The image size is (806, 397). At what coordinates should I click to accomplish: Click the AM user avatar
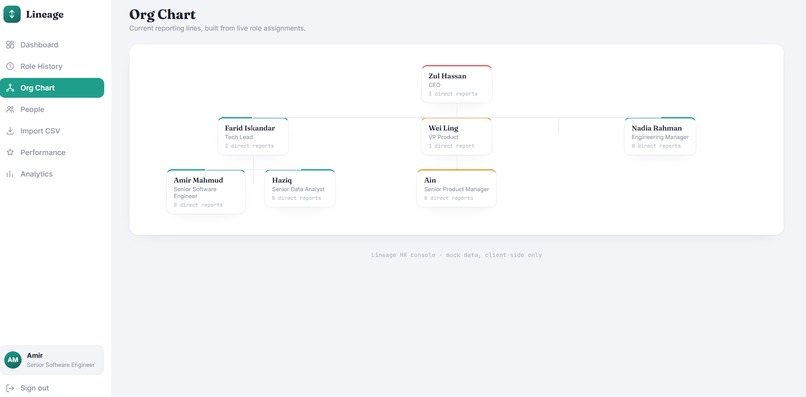coord(13,360)
